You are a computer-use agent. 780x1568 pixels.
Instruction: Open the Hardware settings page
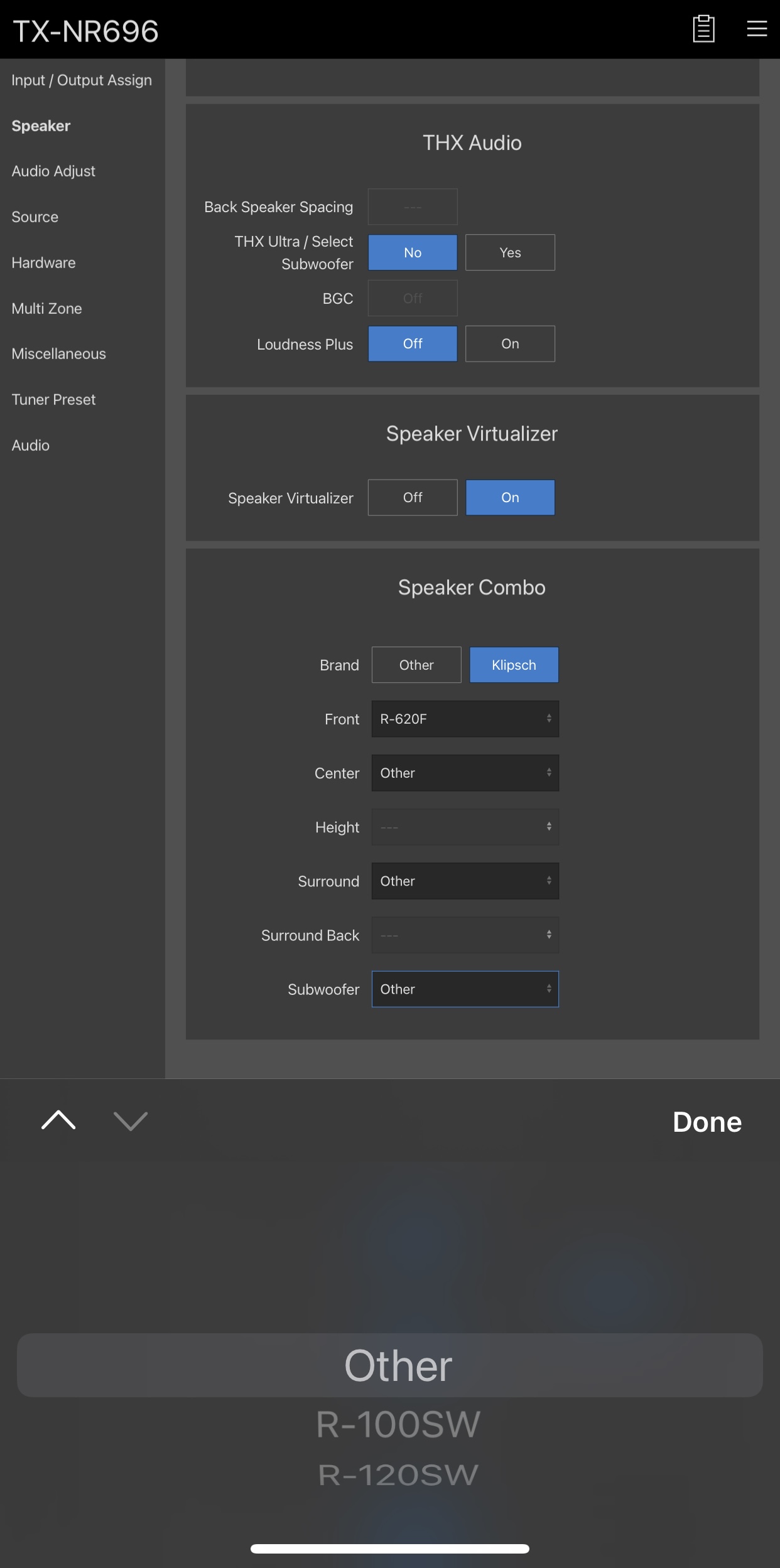(43, 262)
